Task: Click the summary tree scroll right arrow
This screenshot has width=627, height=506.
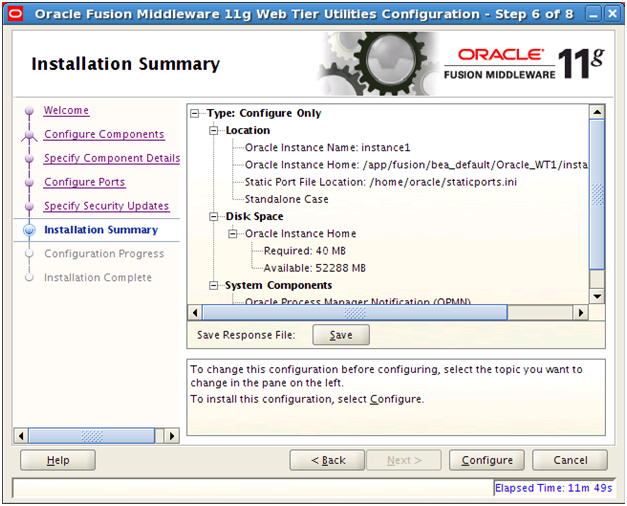Action: pos(581,312)
